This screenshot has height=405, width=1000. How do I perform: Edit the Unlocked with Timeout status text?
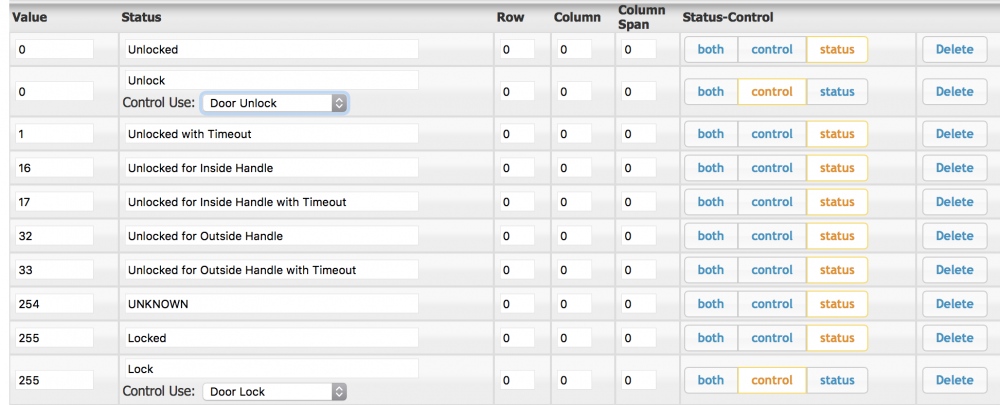[x=270, y=134]
